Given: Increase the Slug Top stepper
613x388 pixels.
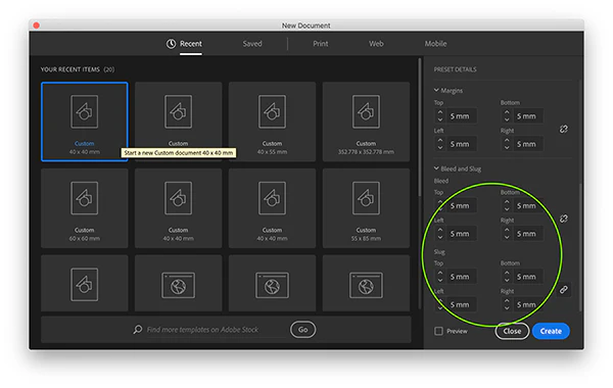Looking at the screenshot, I should [440, 273].
